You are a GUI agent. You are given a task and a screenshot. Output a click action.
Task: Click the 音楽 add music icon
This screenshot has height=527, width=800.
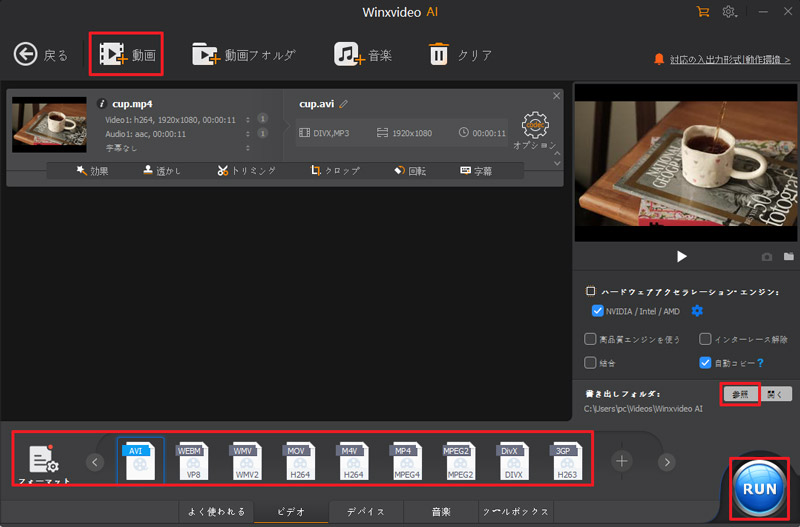click(x=347, y=55)
